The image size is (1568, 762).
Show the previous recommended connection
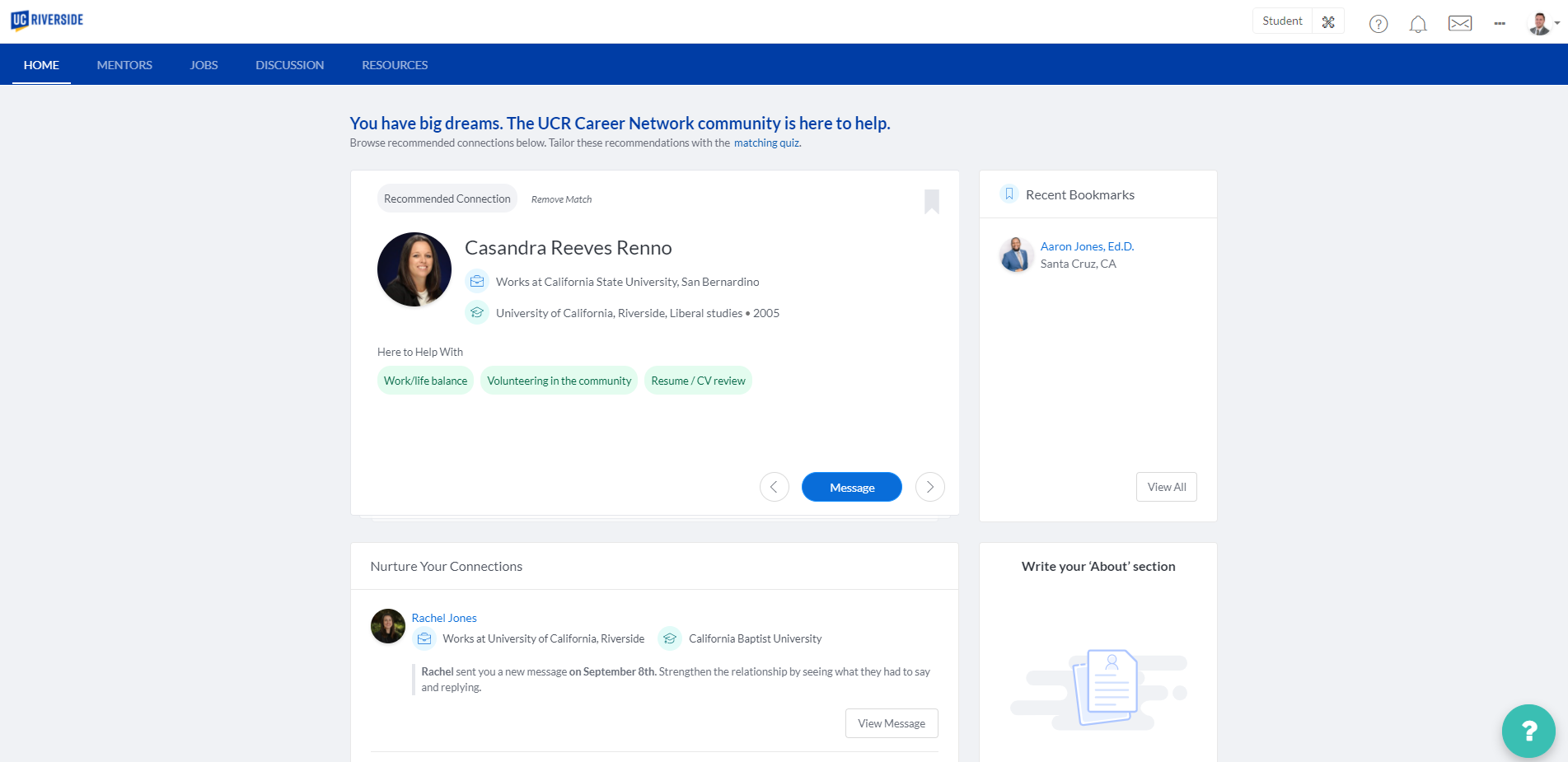[x=774, y=487]
